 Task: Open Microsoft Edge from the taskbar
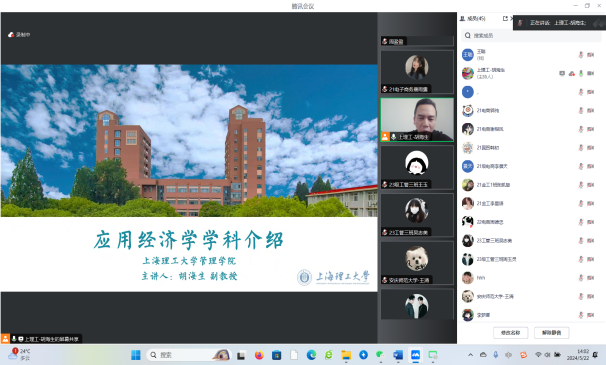(312, 355)
